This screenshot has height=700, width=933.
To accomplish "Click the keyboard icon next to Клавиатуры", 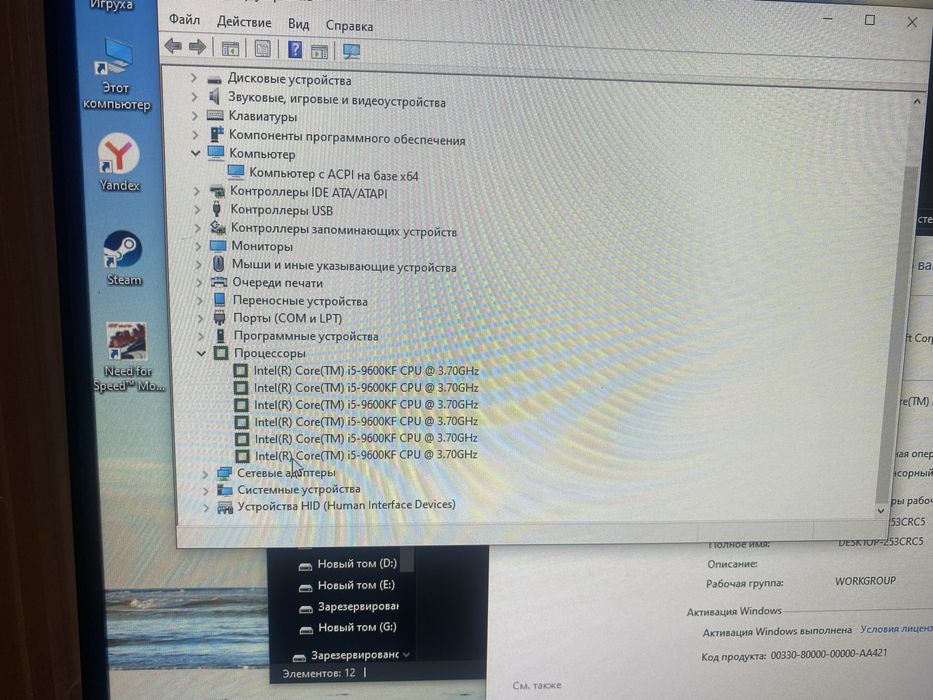I will pos(215,115).
